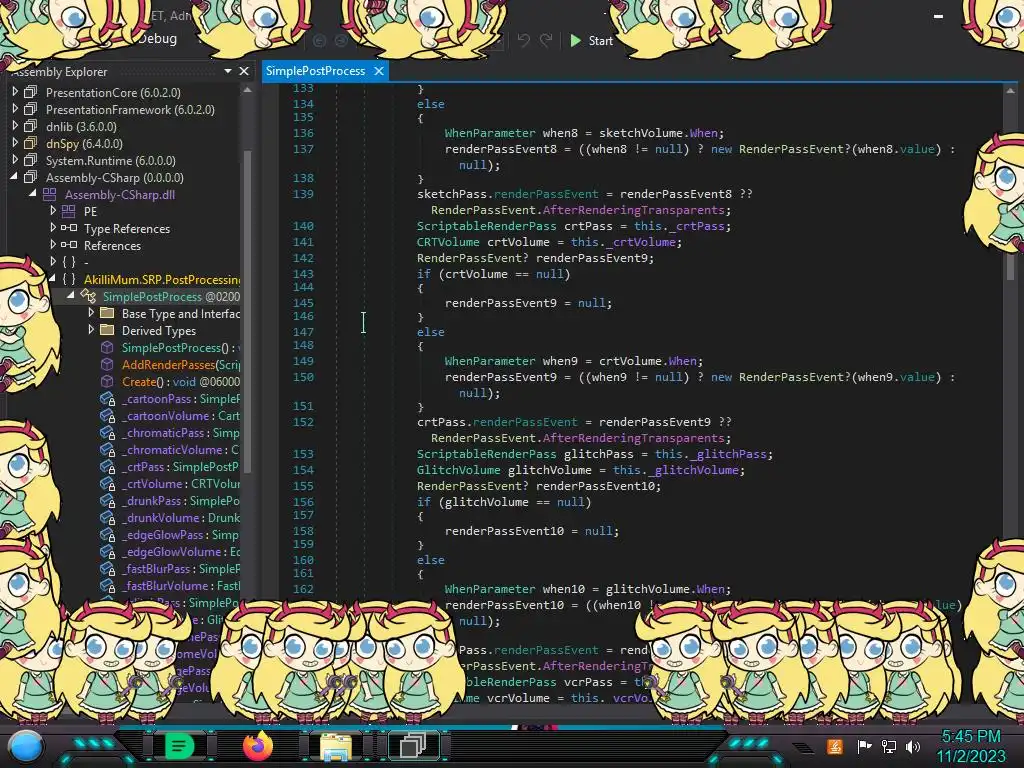Click the PresentationFramework assembly icon

click(31, 109)
